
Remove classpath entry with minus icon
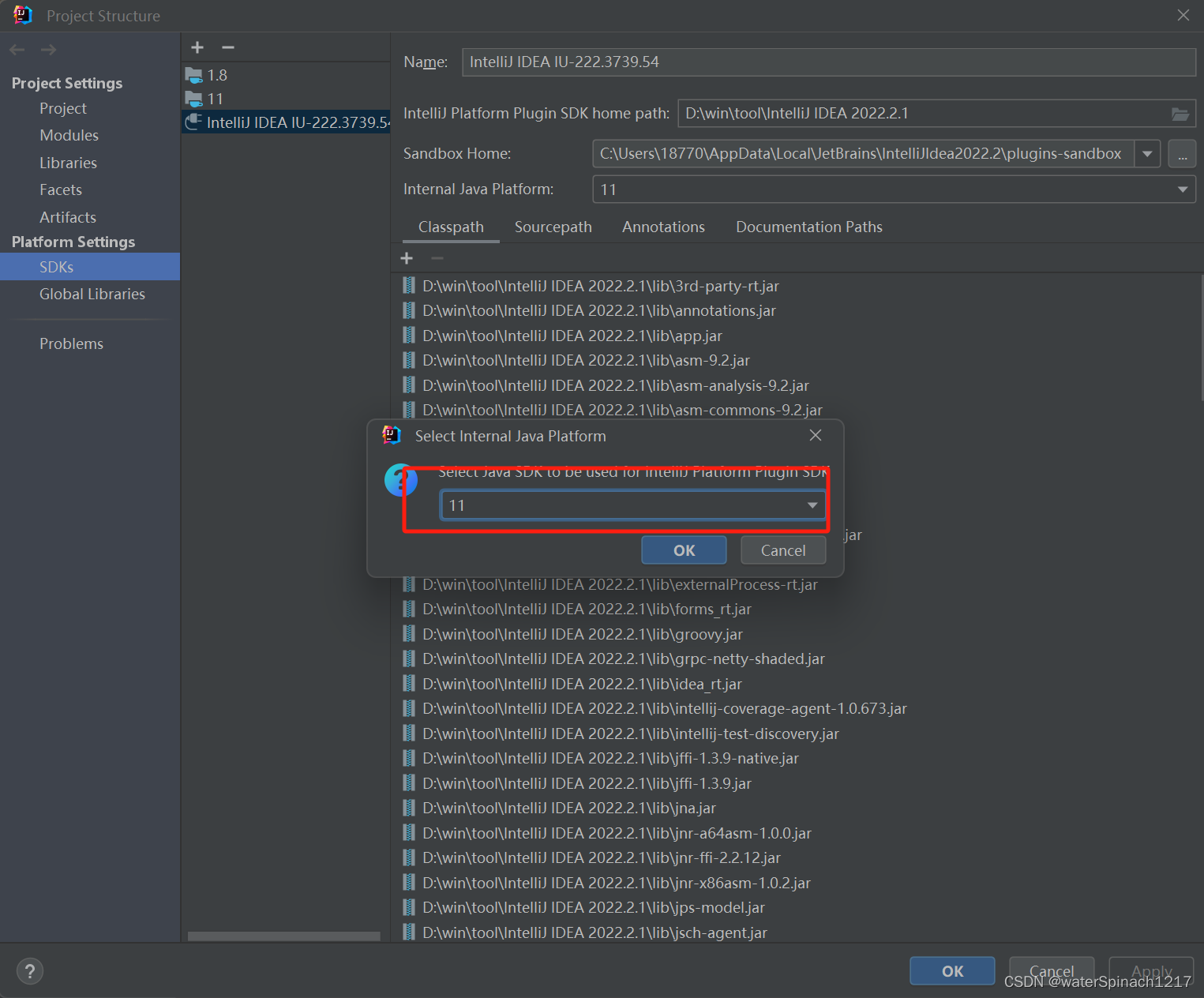[x=437, y=258]
